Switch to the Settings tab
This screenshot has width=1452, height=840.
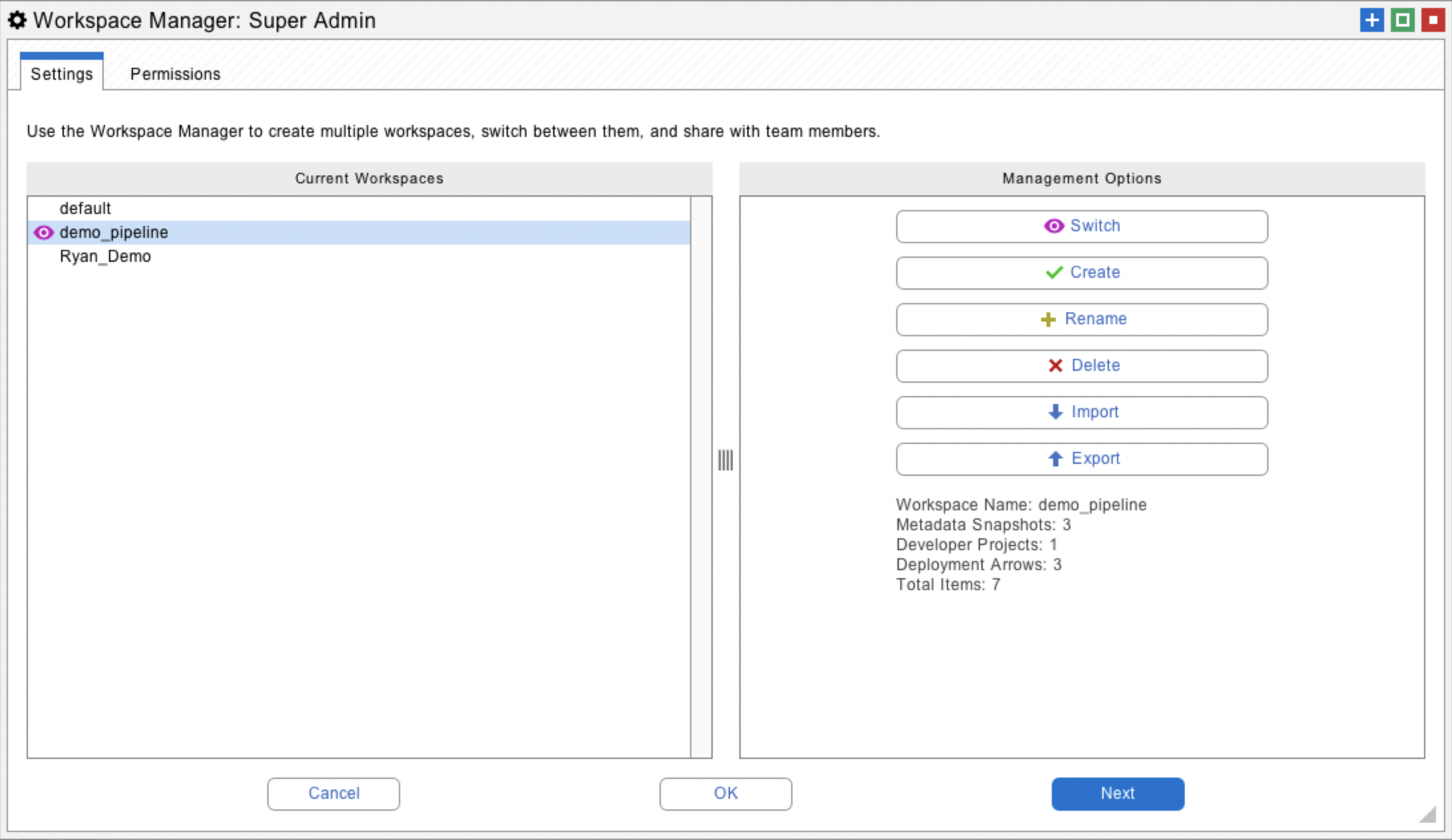[61, 74]
